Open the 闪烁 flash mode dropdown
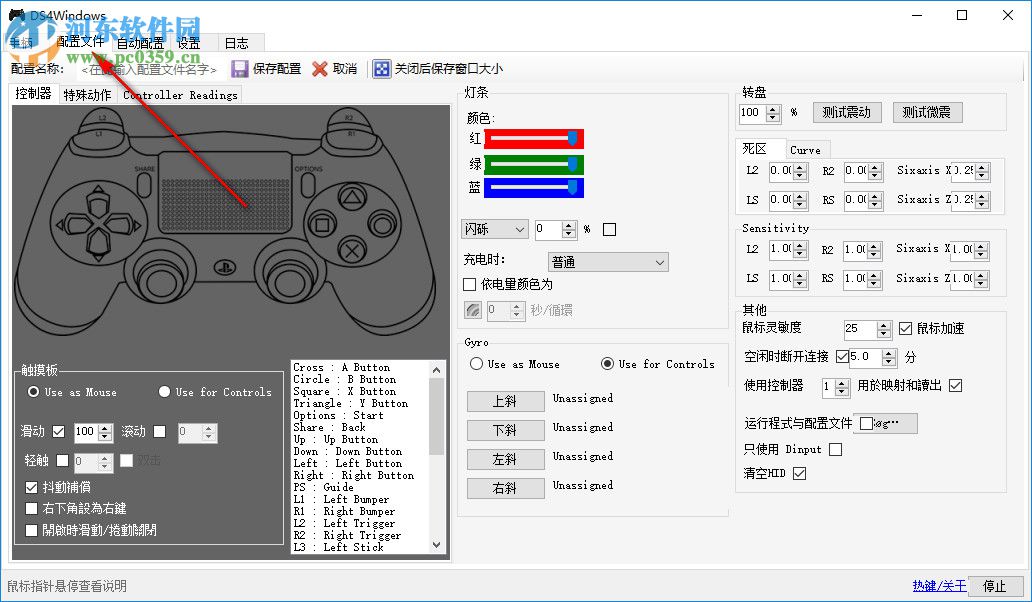Viewport: 1032px width, 602px height. [x=494, y=229]
